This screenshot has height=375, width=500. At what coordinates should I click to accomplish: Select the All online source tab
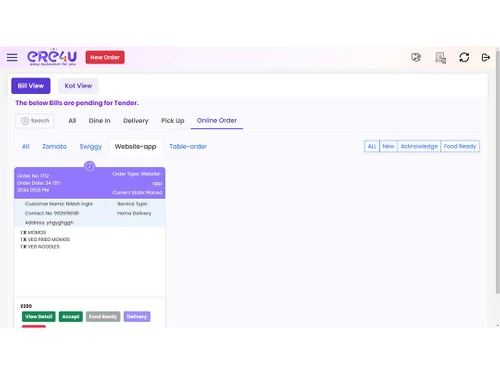point(26,146)
